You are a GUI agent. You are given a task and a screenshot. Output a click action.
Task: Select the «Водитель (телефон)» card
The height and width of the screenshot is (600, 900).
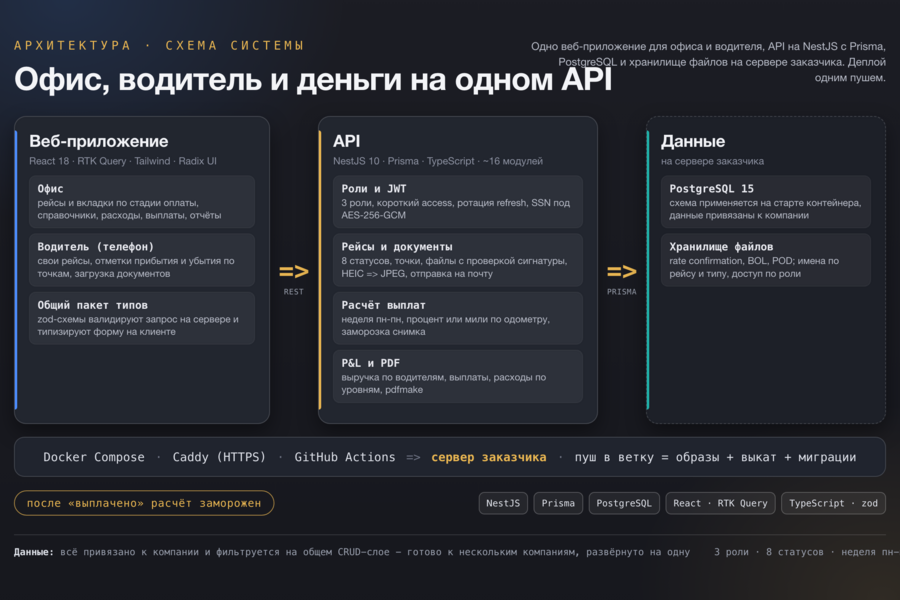click(x=142, y=260)
